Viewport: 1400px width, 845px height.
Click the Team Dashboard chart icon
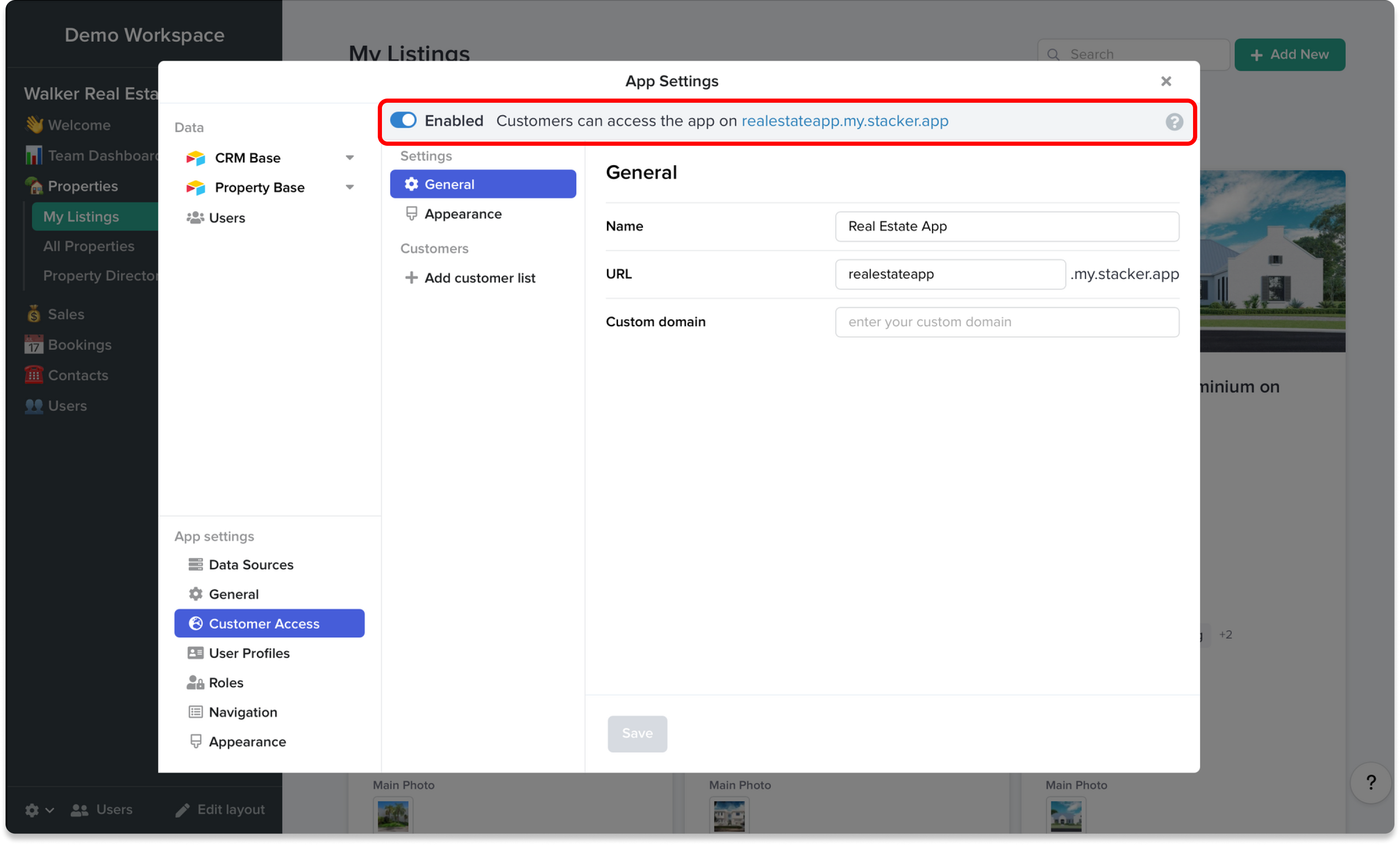[33, 155]
